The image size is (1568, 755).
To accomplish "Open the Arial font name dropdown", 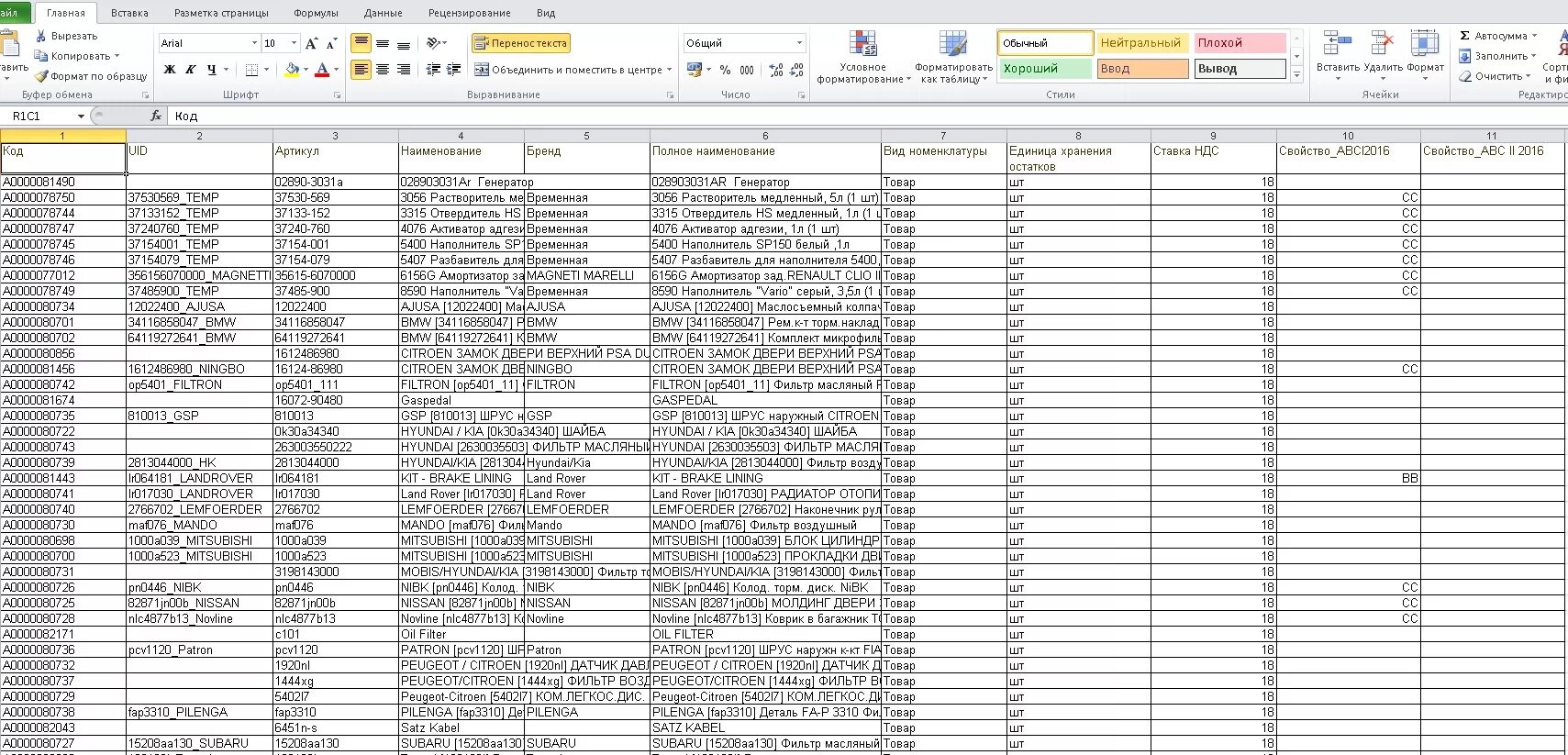I will tap(254, 43).
